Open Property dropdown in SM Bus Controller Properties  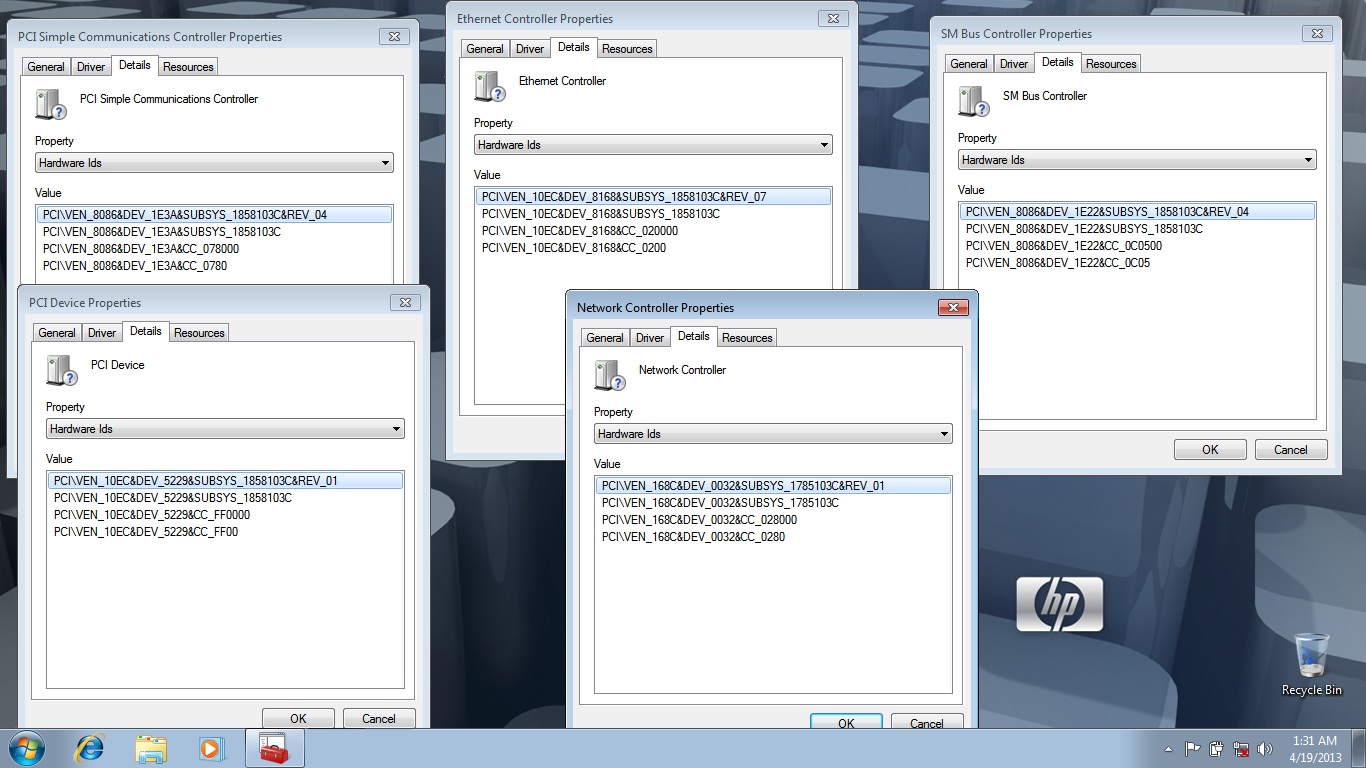click(1137, 160)
